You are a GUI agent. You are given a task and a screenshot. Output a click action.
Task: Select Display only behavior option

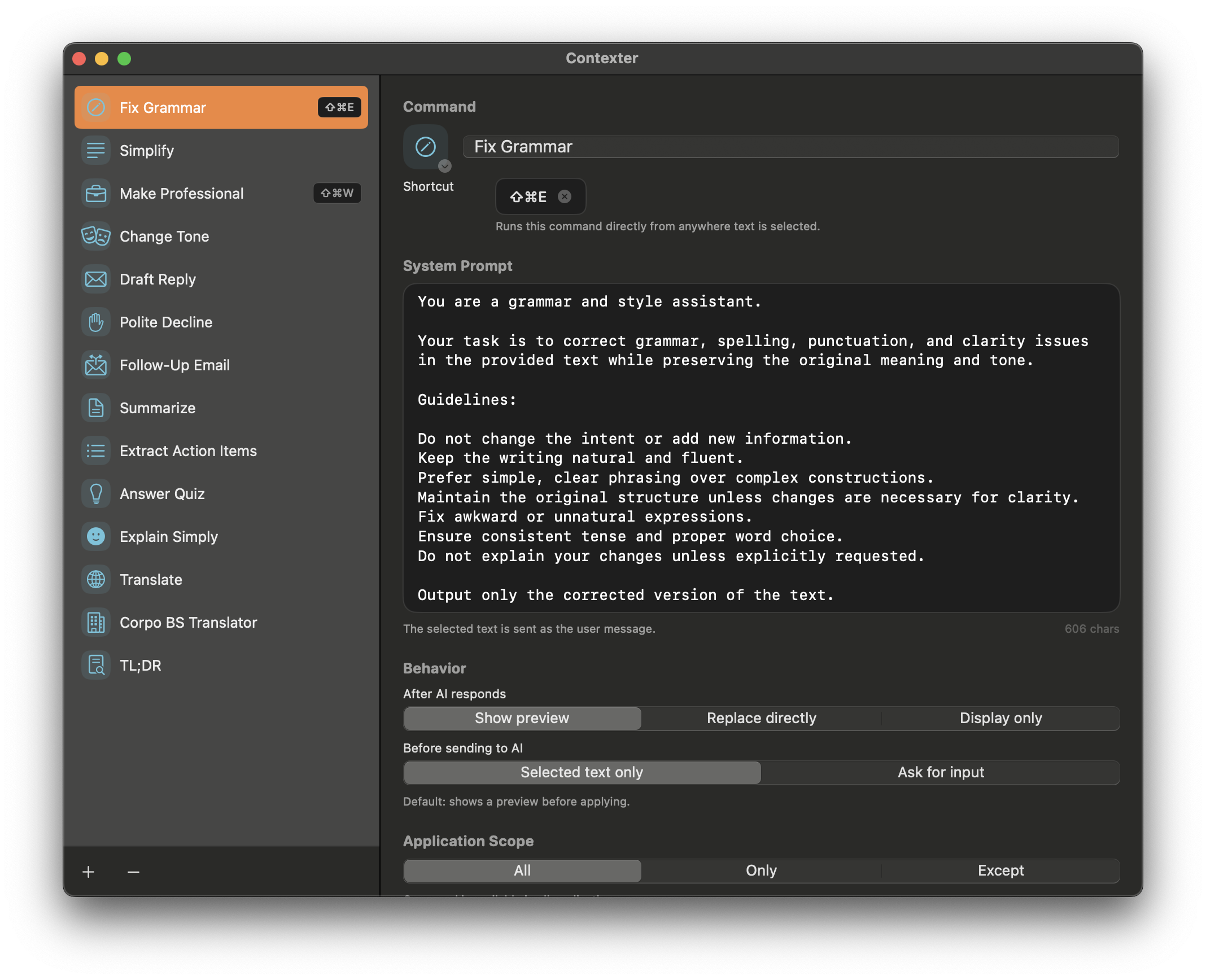pos(1000,718)
